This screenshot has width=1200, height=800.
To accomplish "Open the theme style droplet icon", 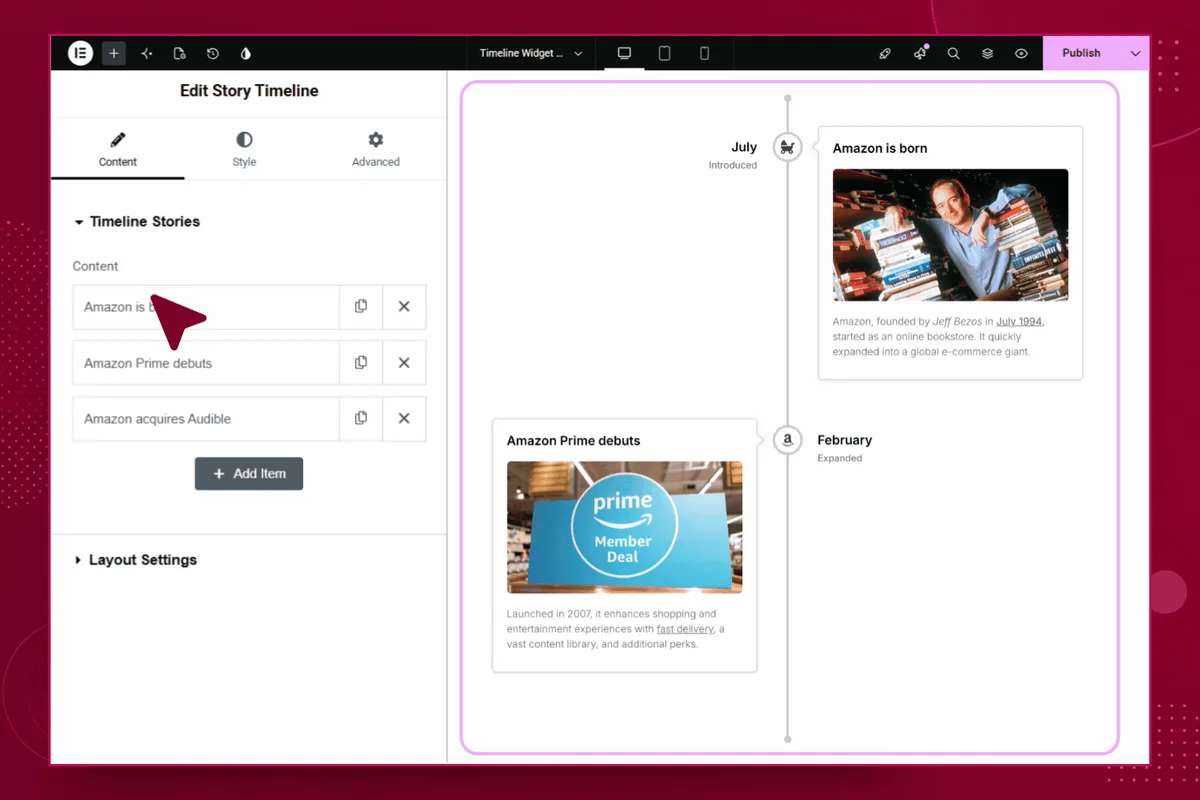I will [246, 53].
